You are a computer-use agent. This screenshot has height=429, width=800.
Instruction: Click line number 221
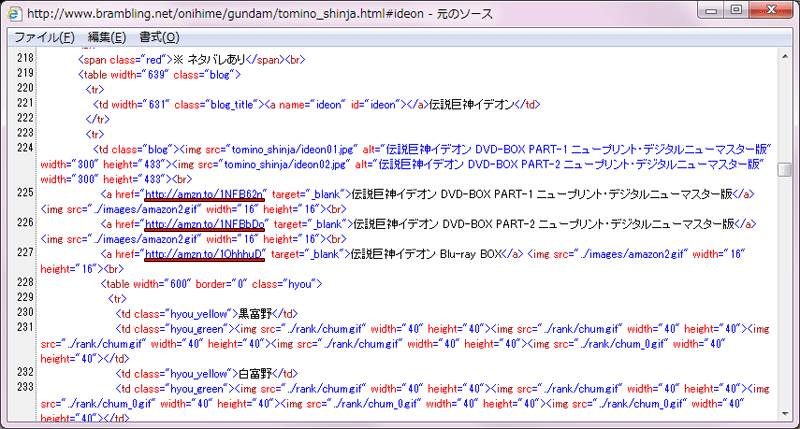(x=25, y=103)
